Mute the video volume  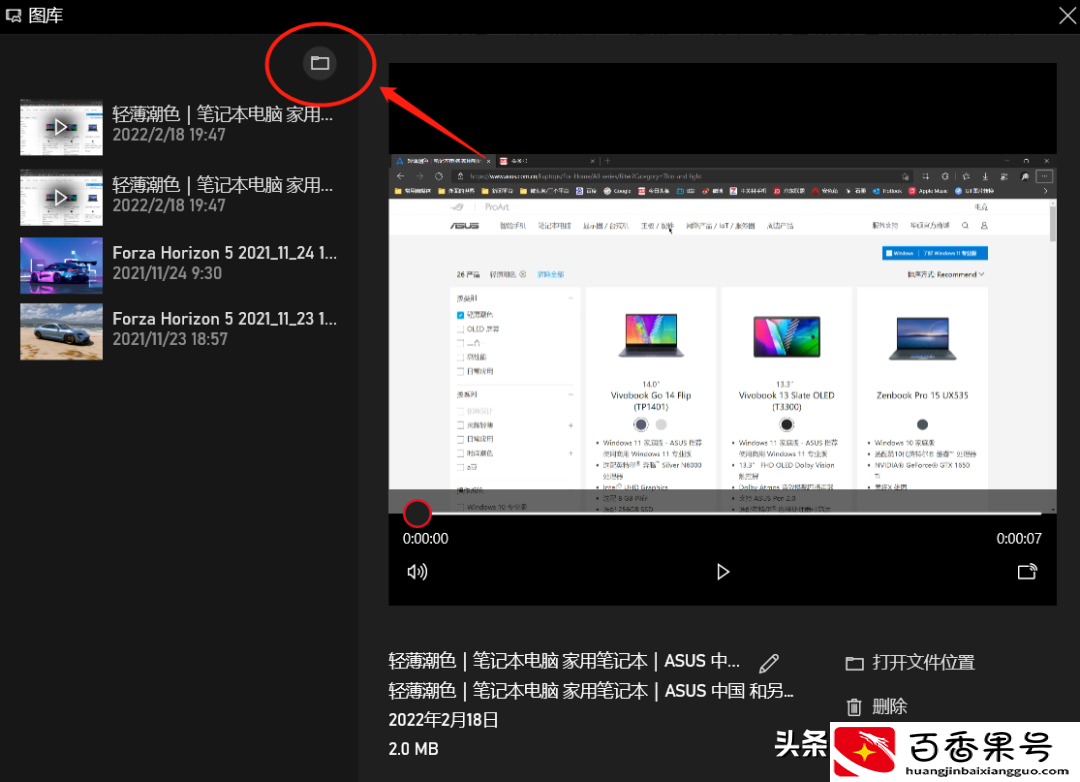pos(417,572)
